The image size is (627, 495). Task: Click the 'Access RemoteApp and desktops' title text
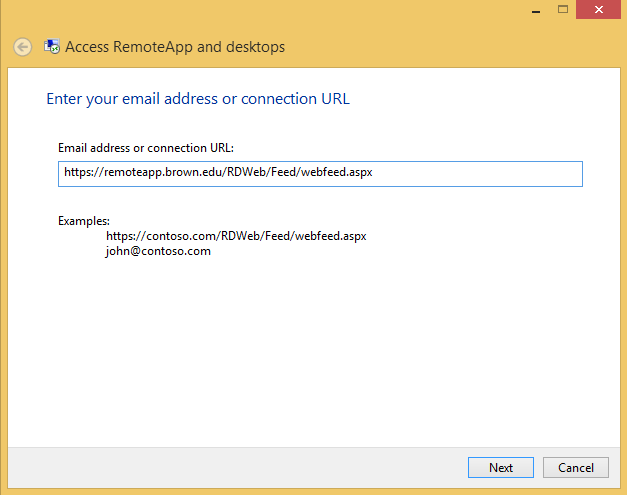175,47
